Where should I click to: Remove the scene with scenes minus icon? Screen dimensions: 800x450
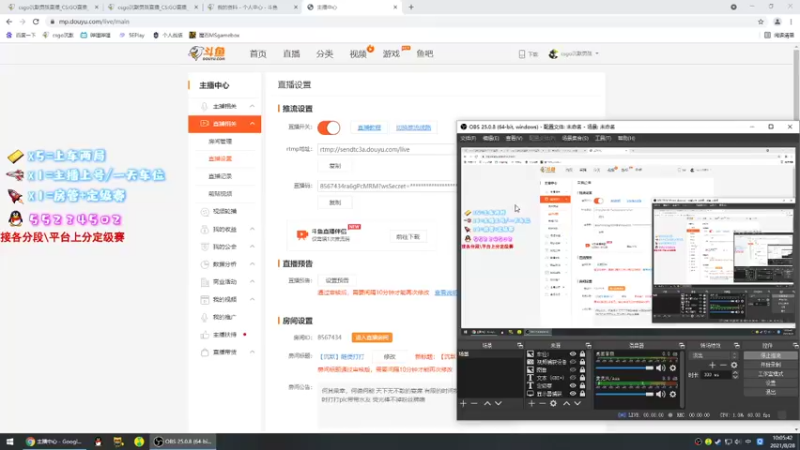(x=474, y=404)
